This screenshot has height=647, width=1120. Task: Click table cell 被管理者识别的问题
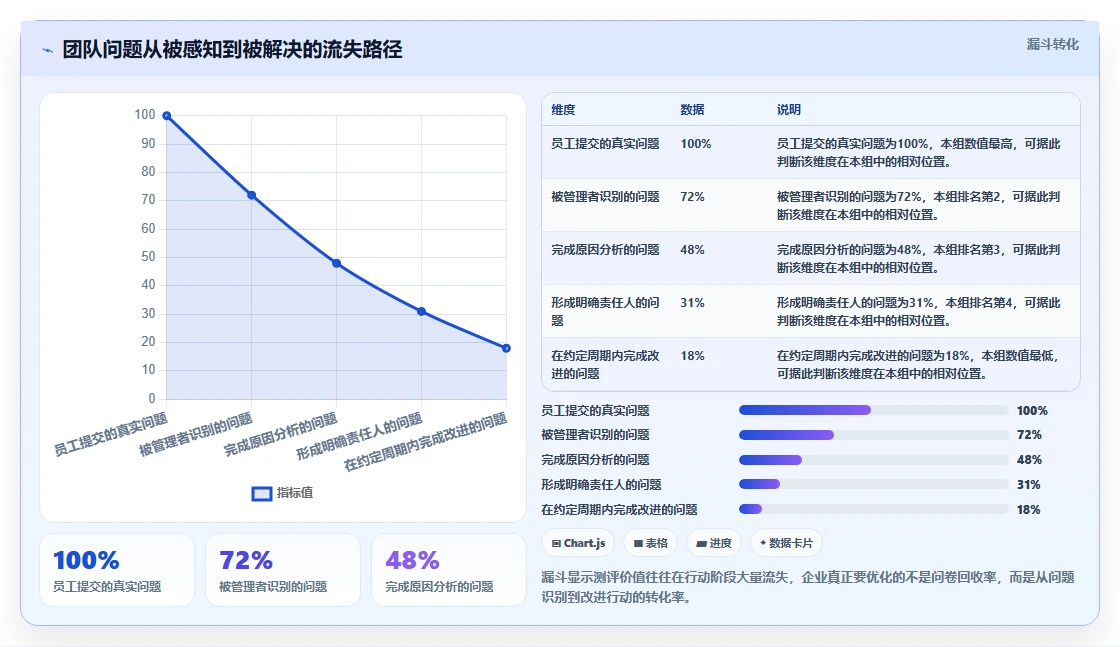point(605,196)
